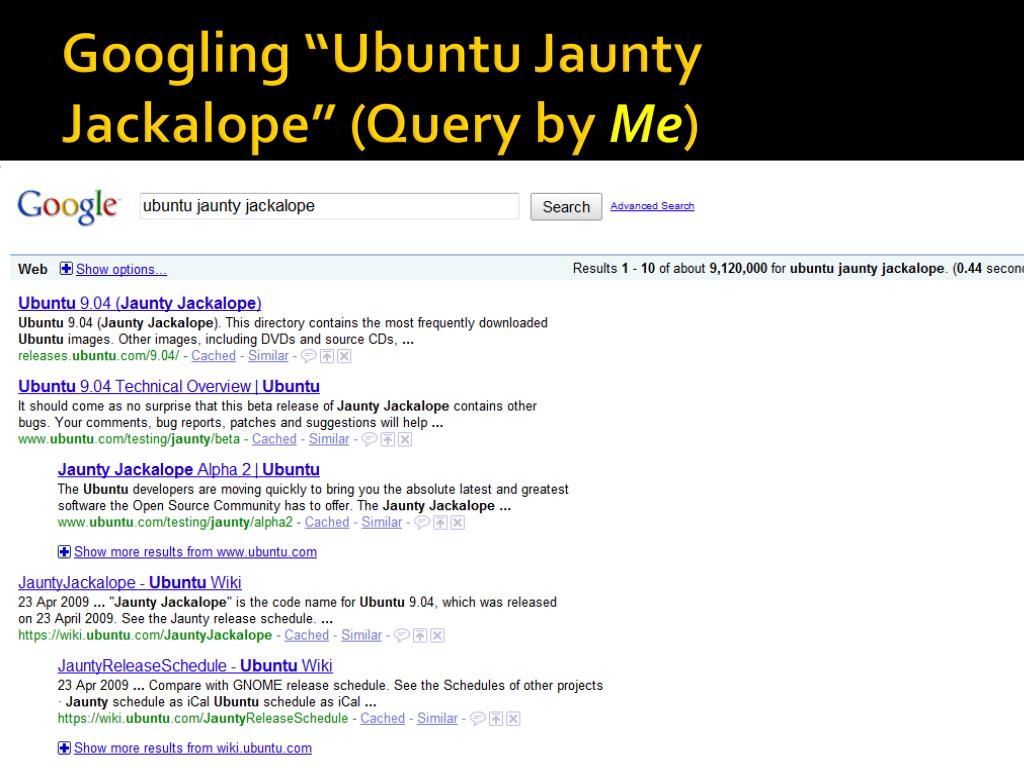
Task: Open Similar pages for releases.ubuntu.com result
Action: pyautogui.click(x=268, y=356)
